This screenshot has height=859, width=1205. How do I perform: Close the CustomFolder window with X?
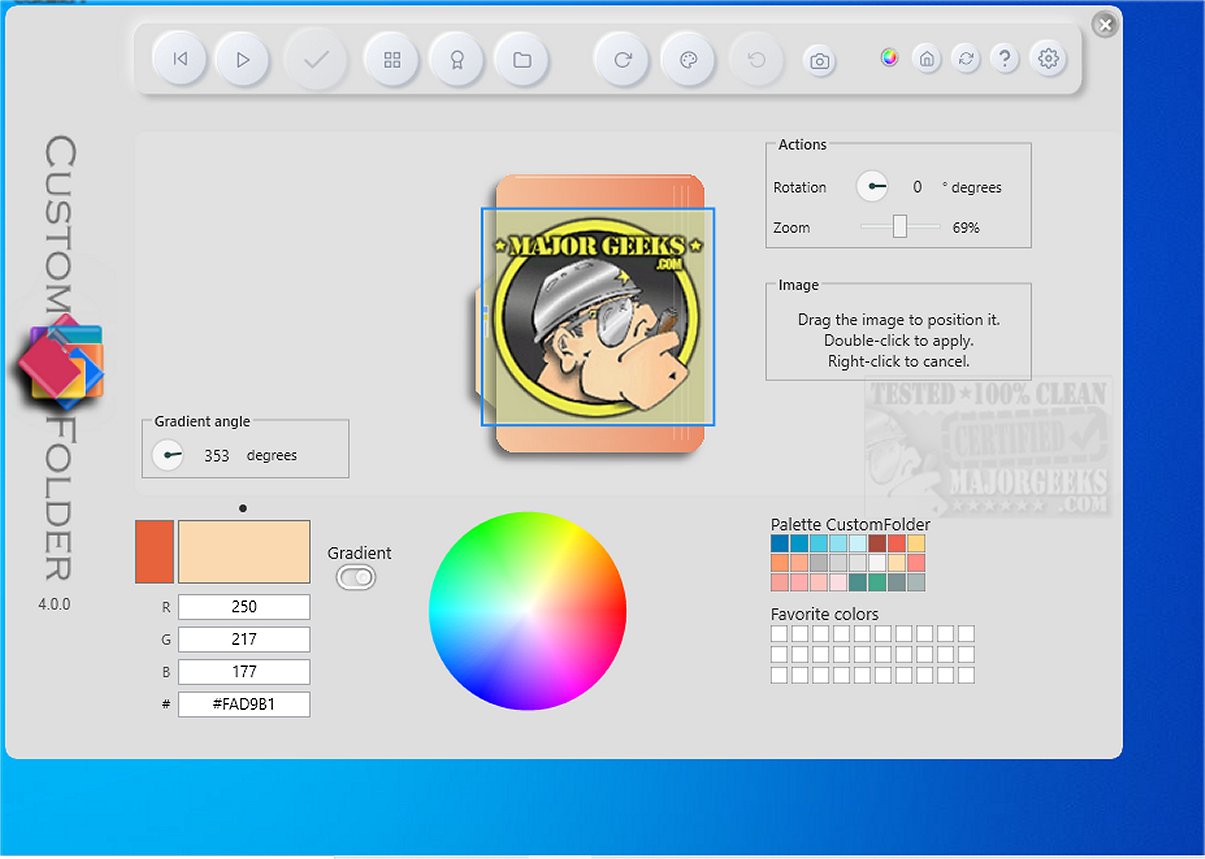tap(1104, 25)
